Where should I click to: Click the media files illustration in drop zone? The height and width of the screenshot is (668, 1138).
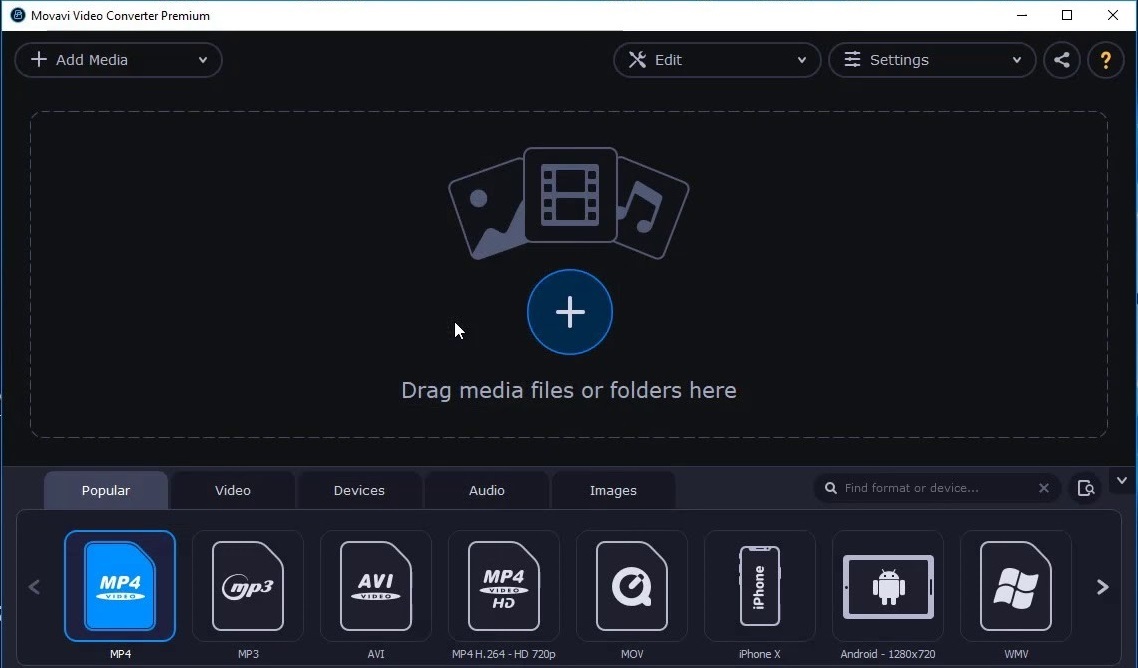tap(569, 203)
